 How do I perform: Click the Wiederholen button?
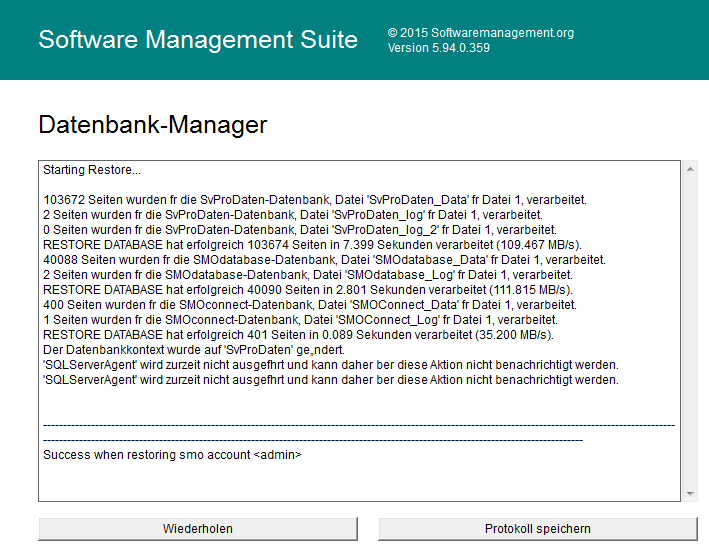click(x=198, y=528)
